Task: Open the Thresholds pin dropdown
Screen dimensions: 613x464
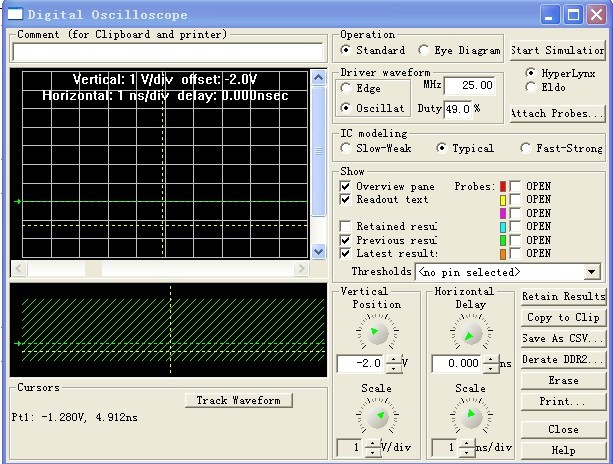Action: point(591,272)
